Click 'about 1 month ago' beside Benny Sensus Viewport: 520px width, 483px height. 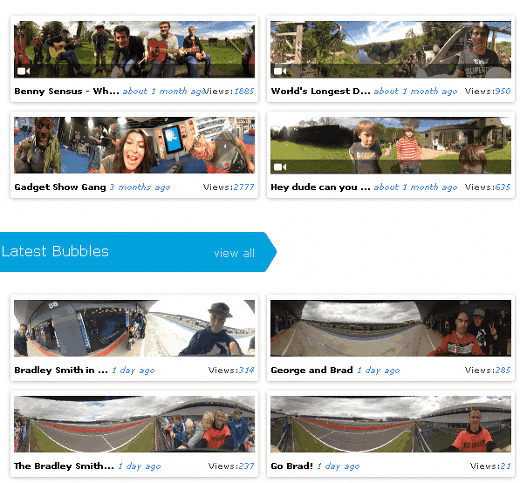pyautogui.click(x=163, y=91)
